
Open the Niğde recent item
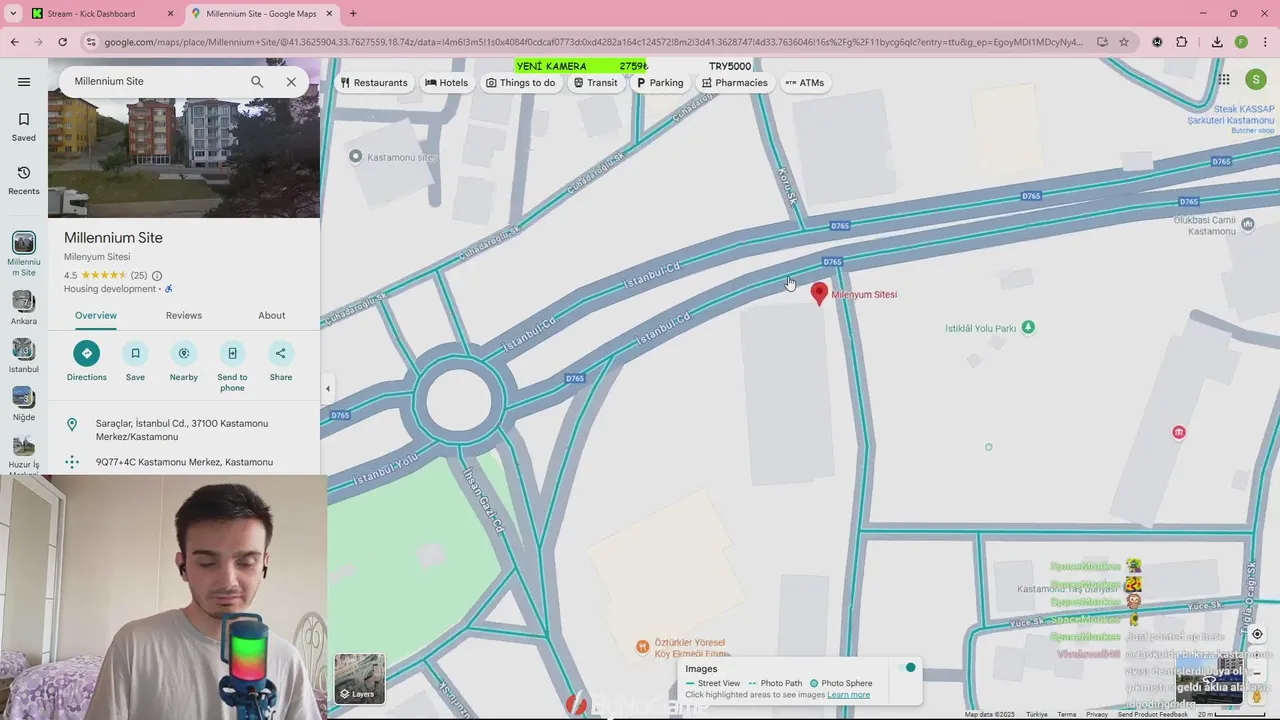pyautogui.click(x=24, y=404)
